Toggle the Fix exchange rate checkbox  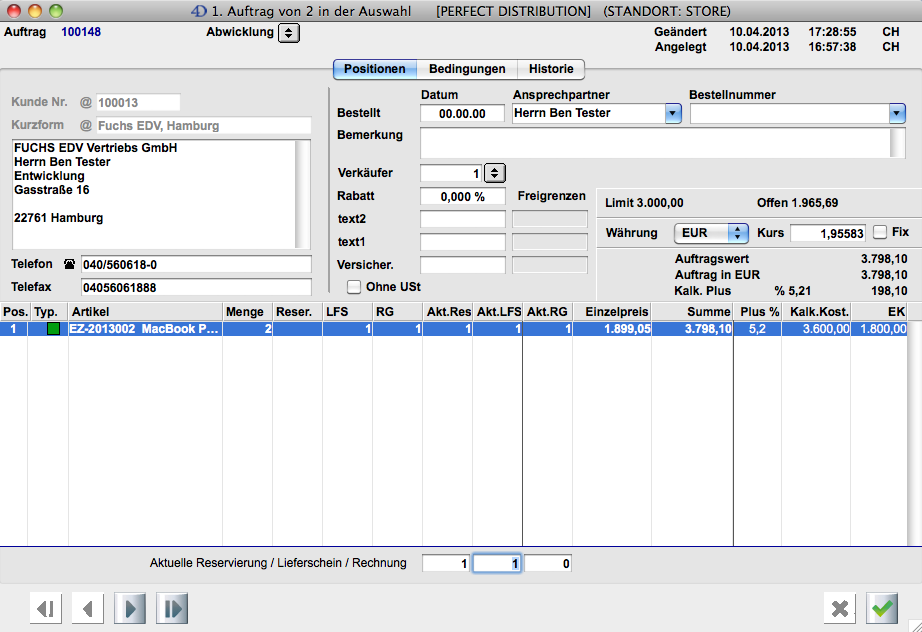(x=879, y=232)
